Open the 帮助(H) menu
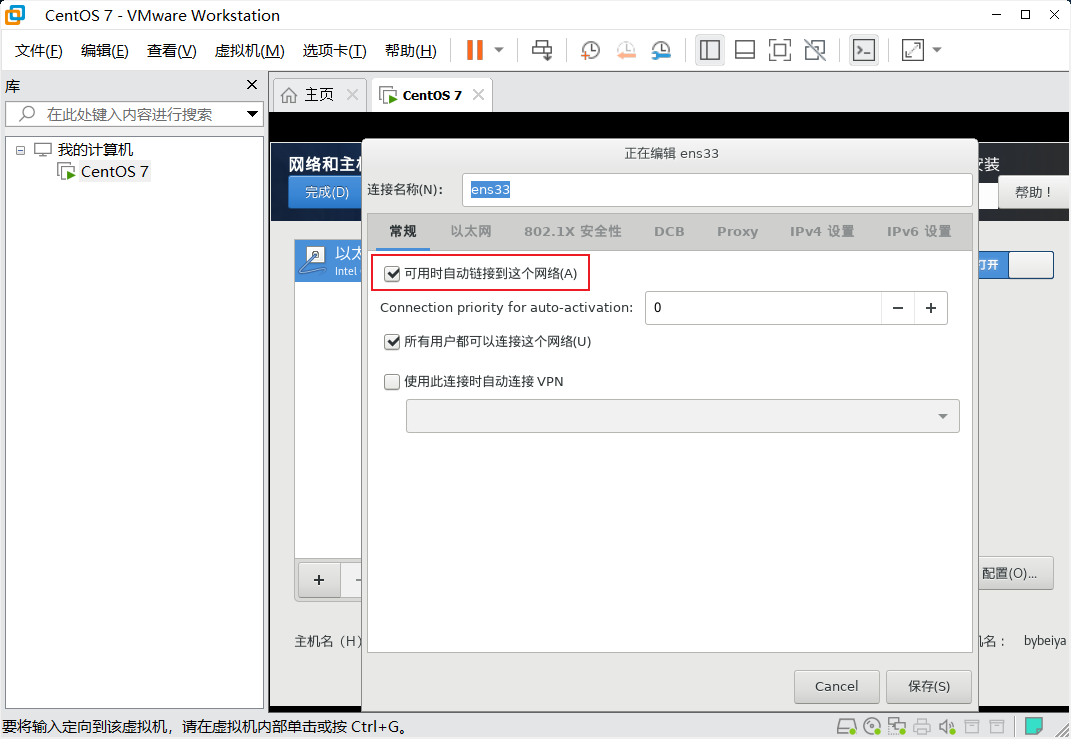1071x739 pixels. coord(411,51)
